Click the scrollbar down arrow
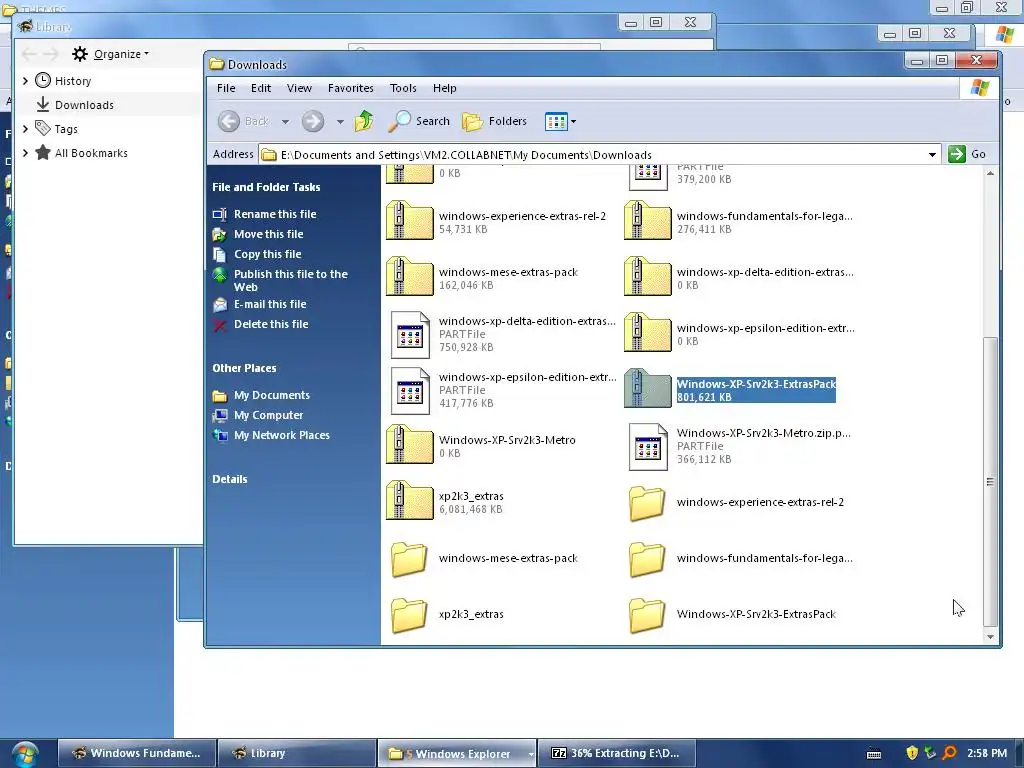This screenshot has height=768, width=1024. [990, 637]
